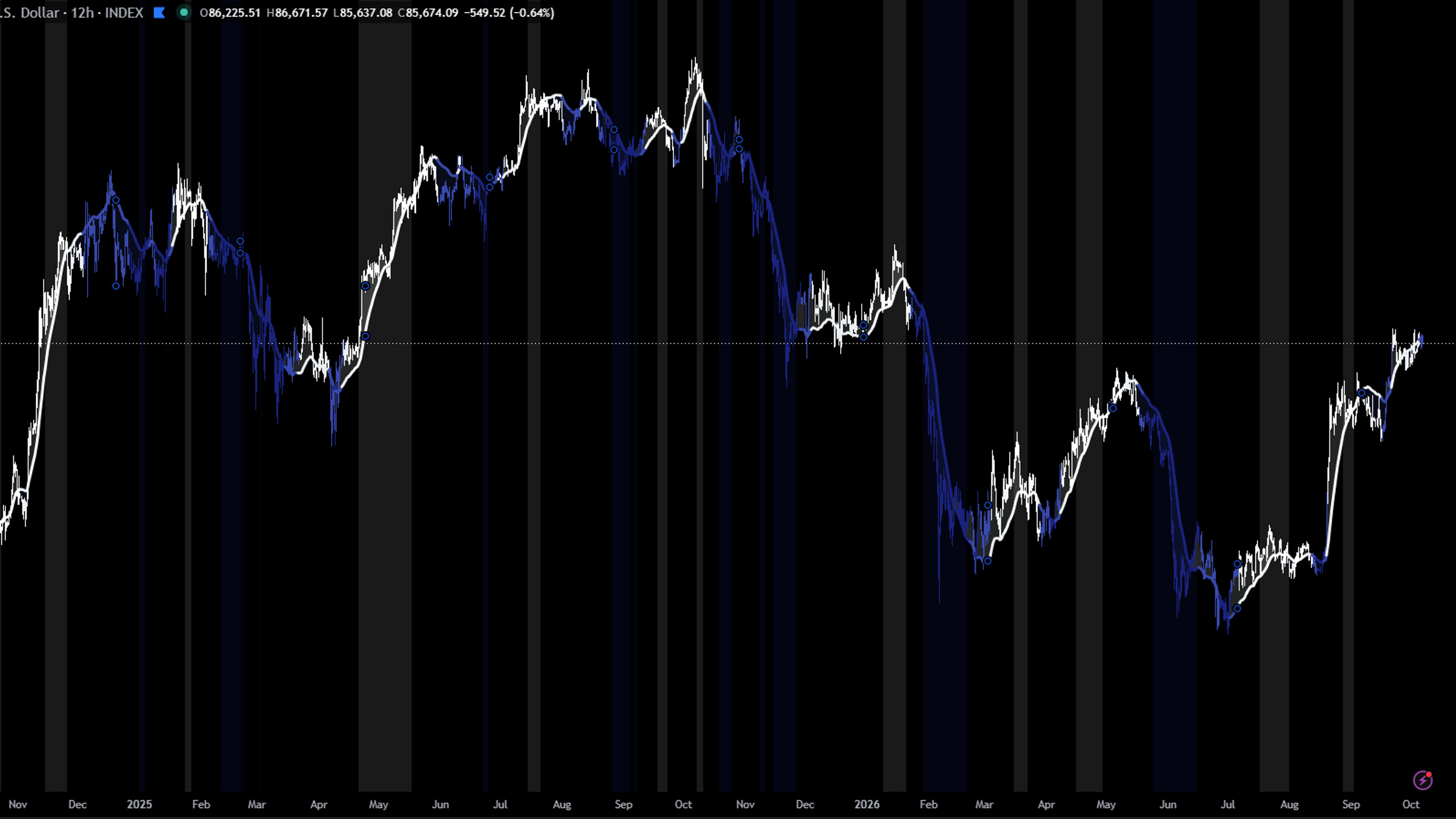Select the high value 86,671.57
This screenshot has width=1456, height=819.
[x=301, y=13]
